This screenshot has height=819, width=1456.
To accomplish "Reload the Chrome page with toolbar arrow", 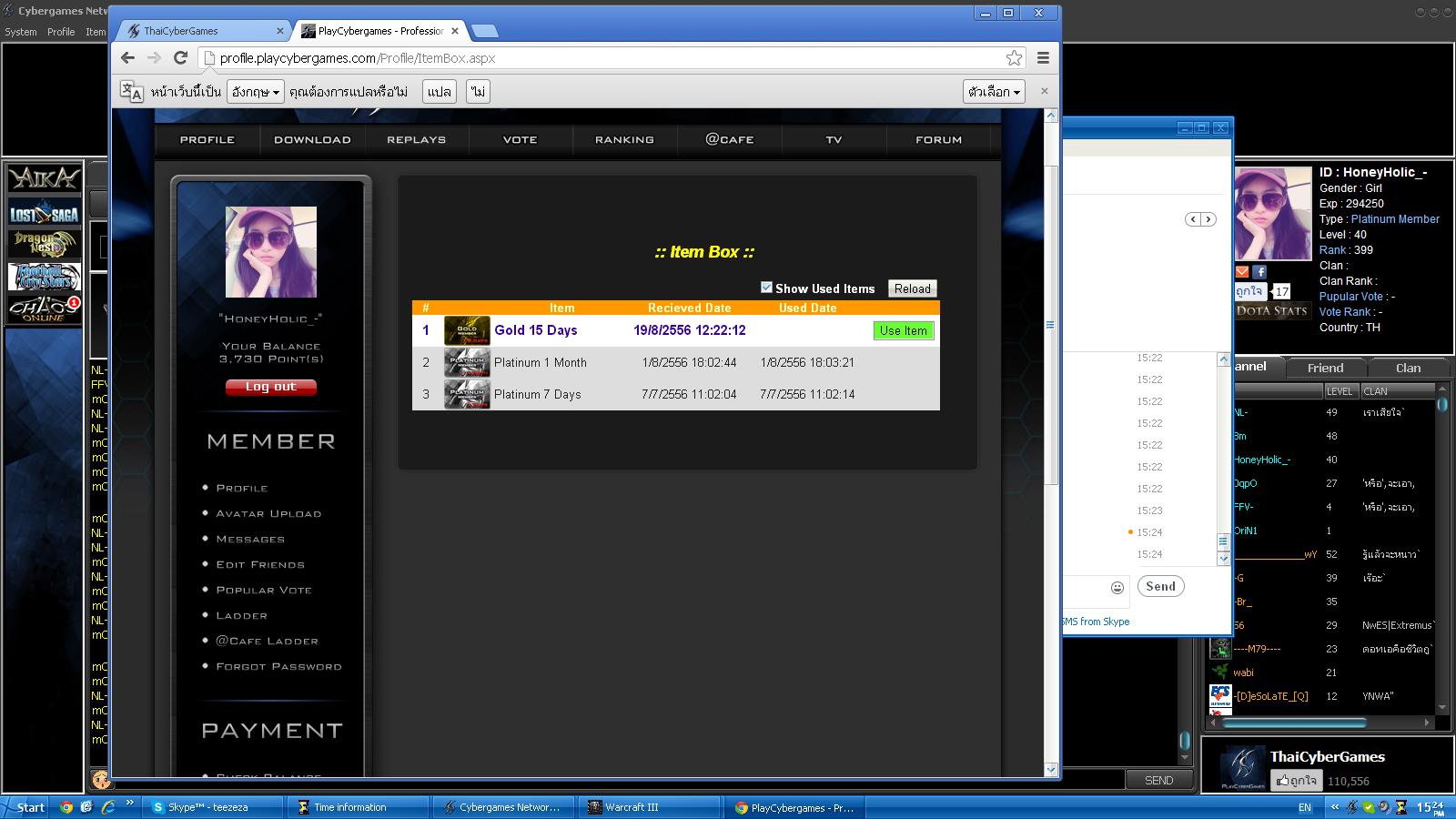I will click(180, 58).
